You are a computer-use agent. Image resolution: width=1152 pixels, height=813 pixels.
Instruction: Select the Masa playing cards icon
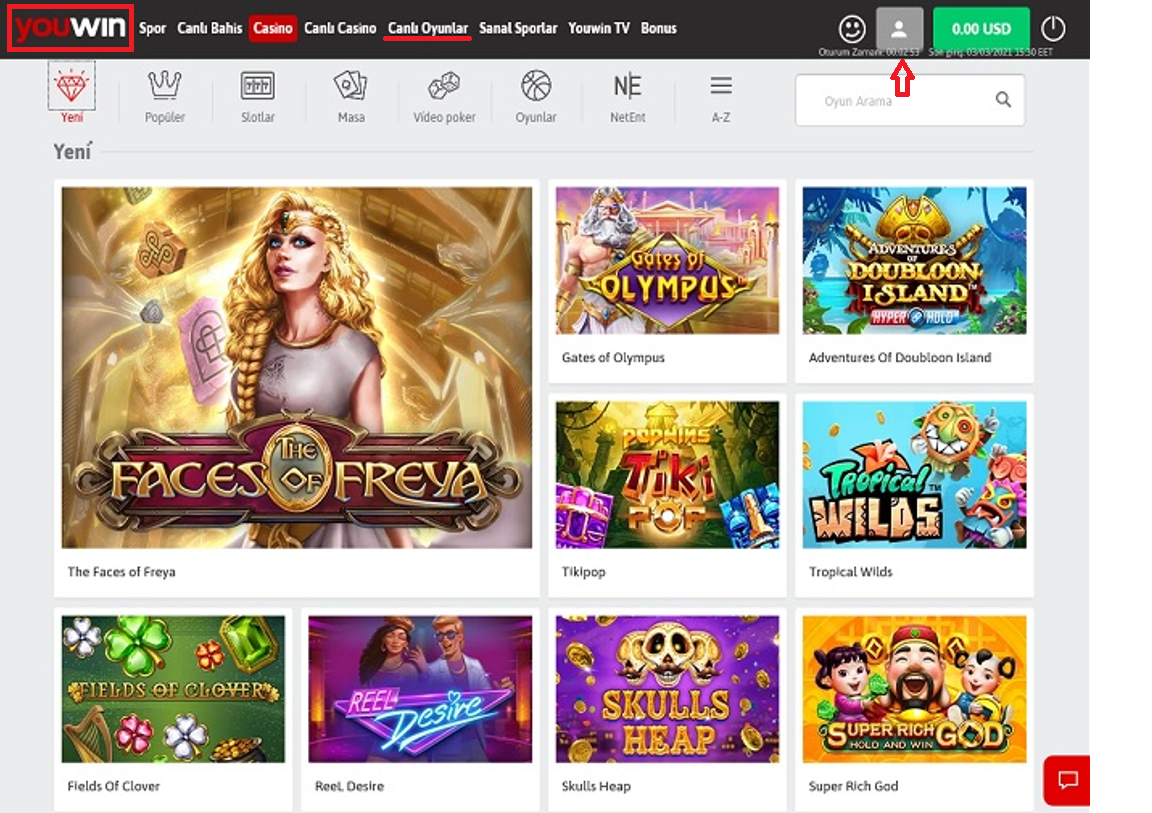[x=350, y=85]
